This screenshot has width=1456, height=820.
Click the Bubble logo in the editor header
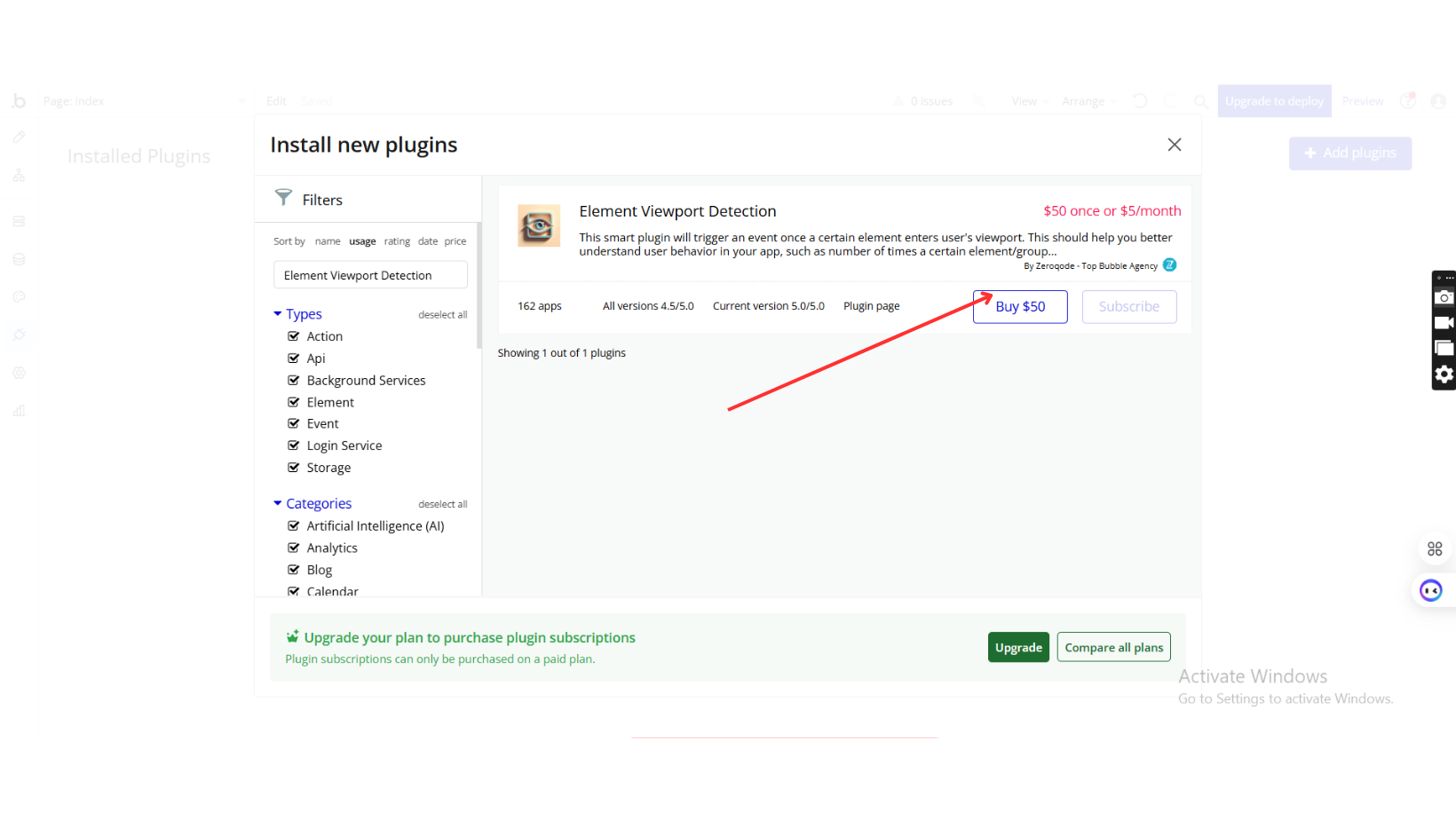(x=19, y=101)
